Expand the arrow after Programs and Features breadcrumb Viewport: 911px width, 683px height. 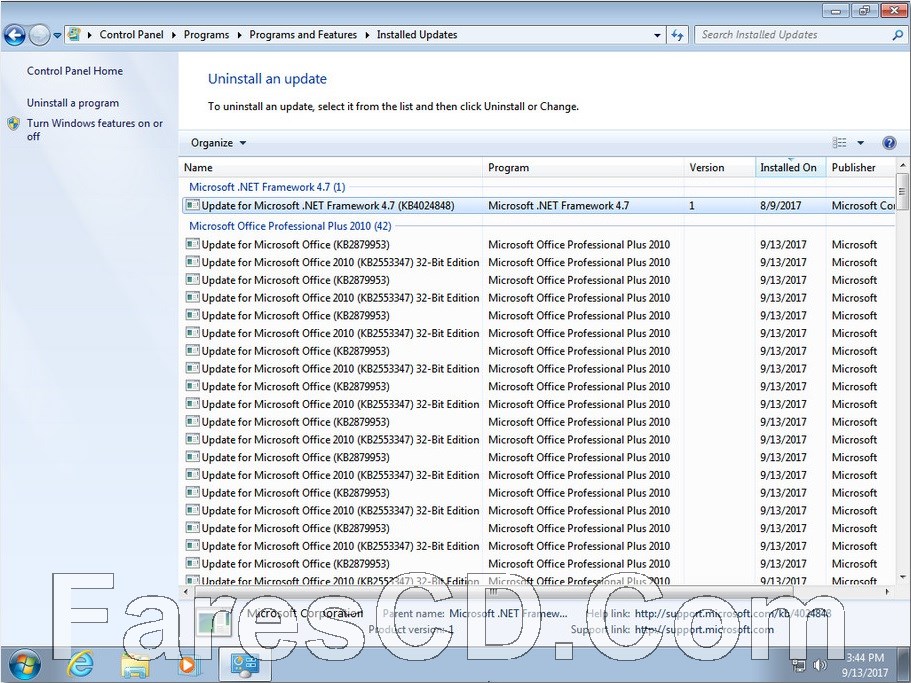[367, 35]
